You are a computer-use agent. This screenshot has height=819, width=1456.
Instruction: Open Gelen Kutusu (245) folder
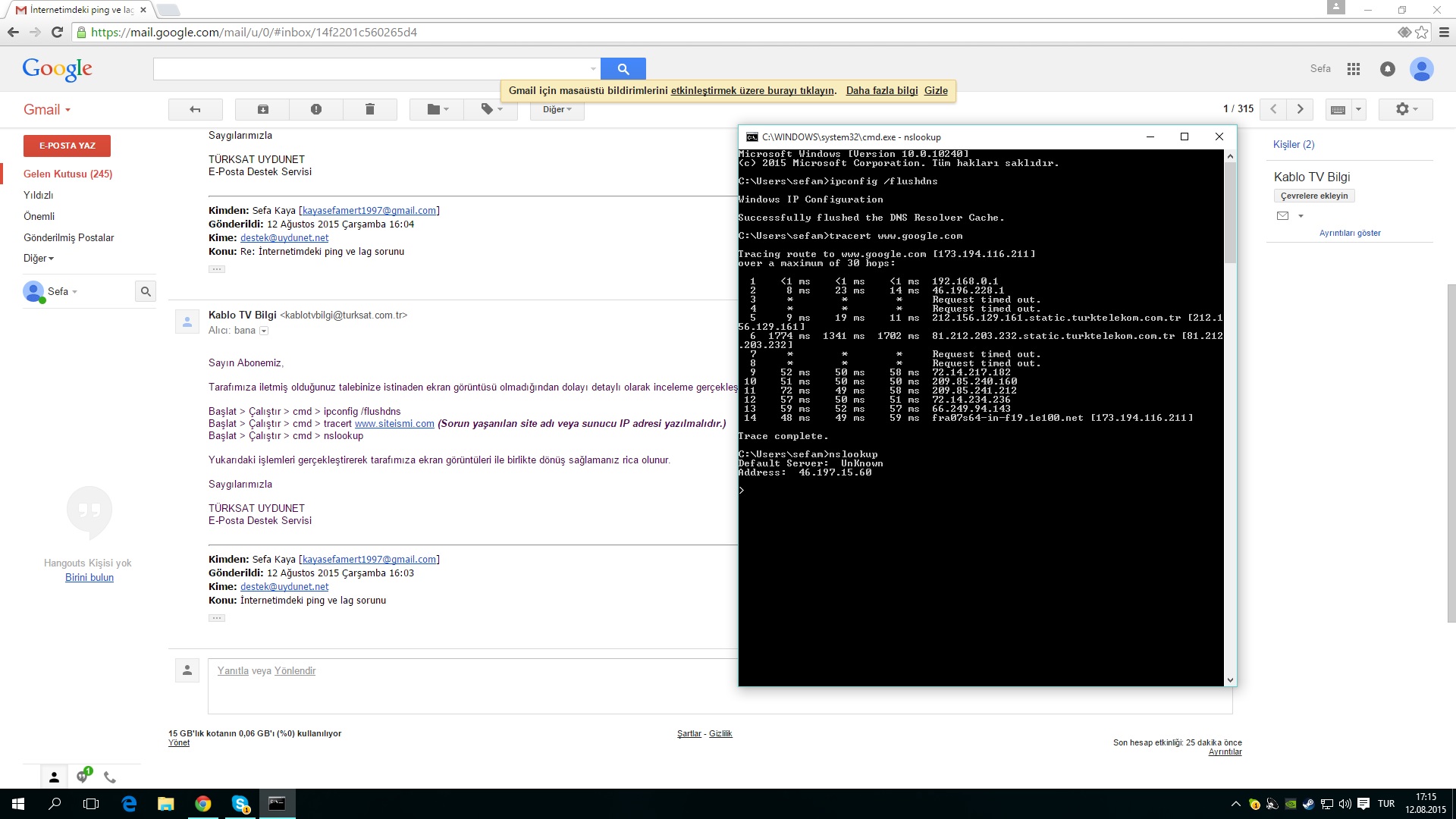[x=67, y=174]
